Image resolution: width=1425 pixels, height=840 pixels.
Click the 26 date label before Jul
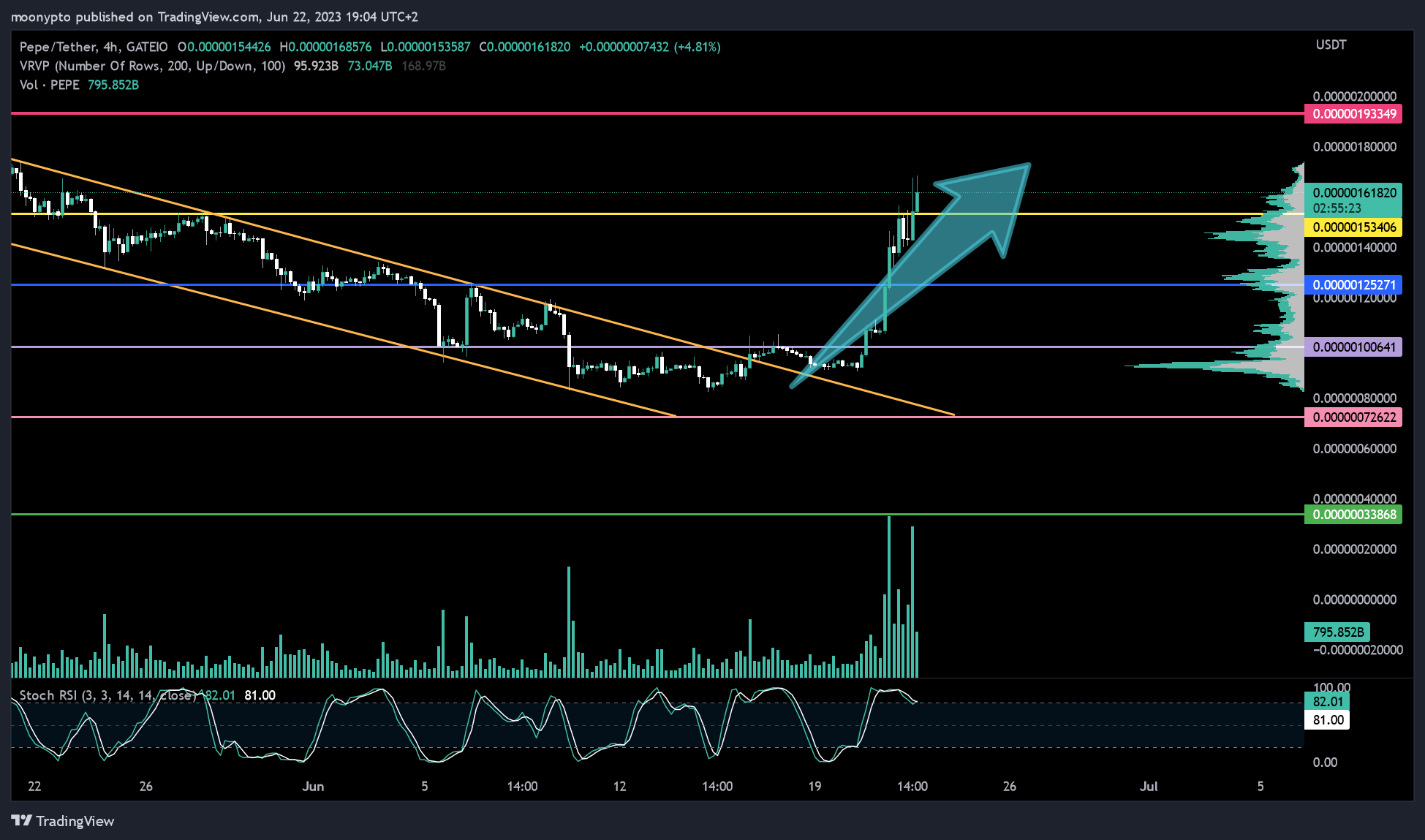point(1009,787)
